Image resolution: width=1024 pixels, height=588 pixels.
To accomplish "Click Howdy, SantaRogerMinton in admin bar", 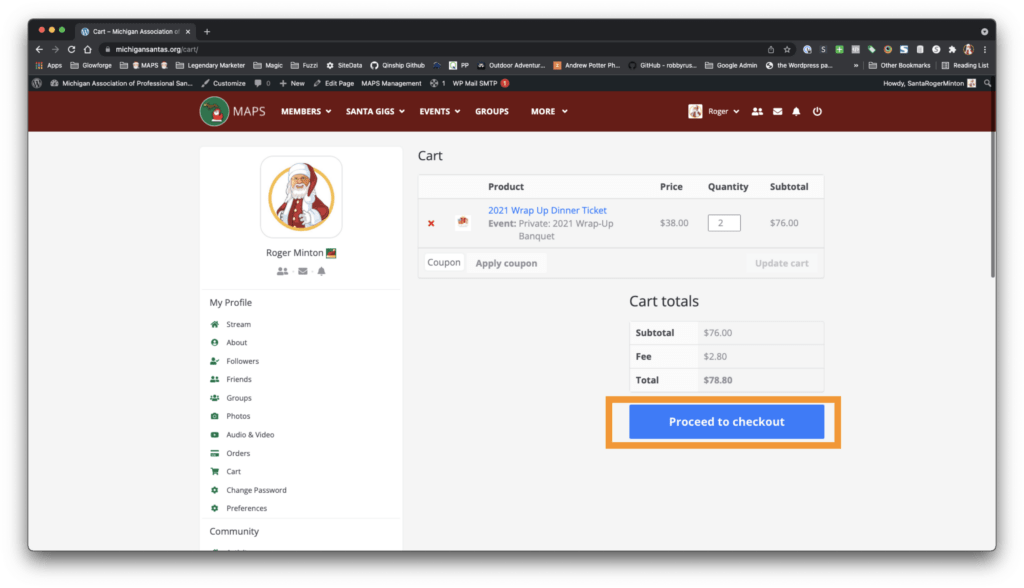I will point(929,84).
